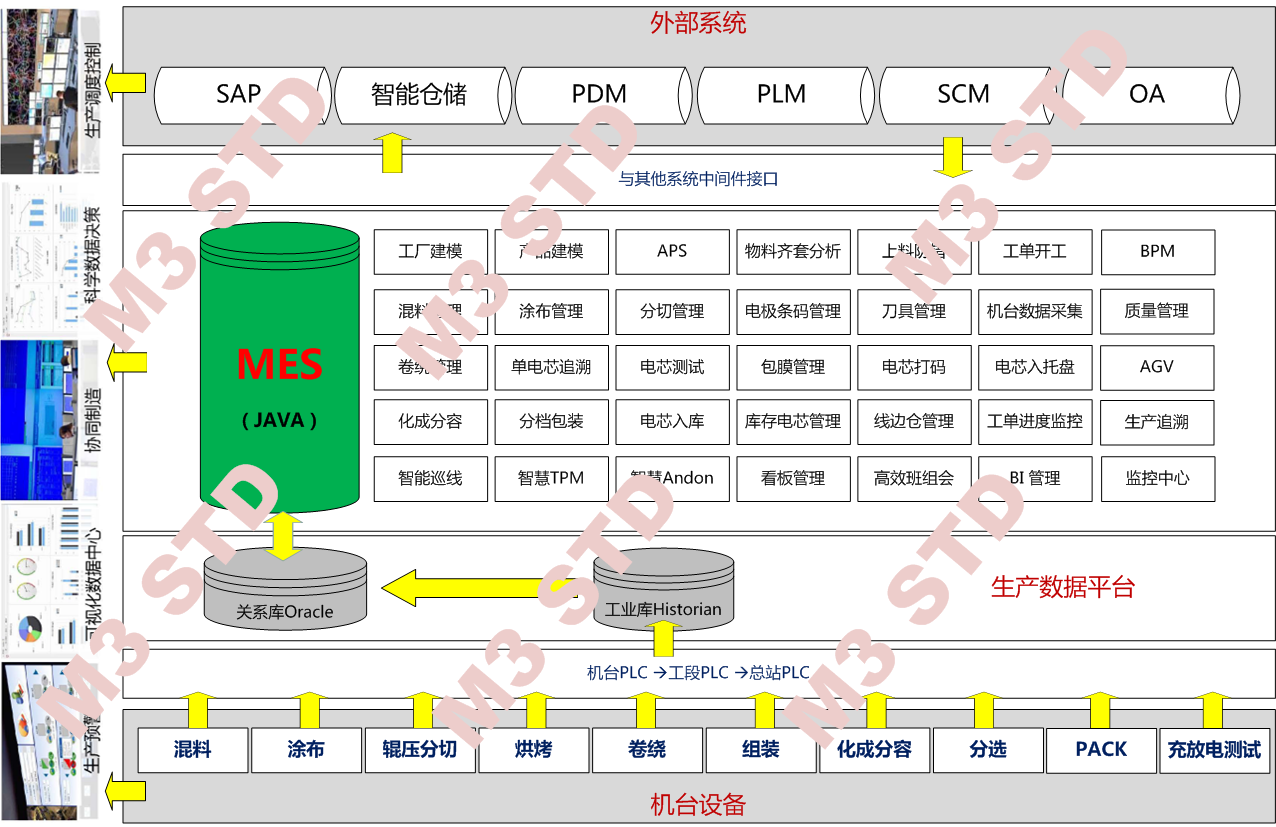The image size is (1276, 827).
Task: Open the 协同制造 thumbnail image
Action: click(x=39, y=419)
